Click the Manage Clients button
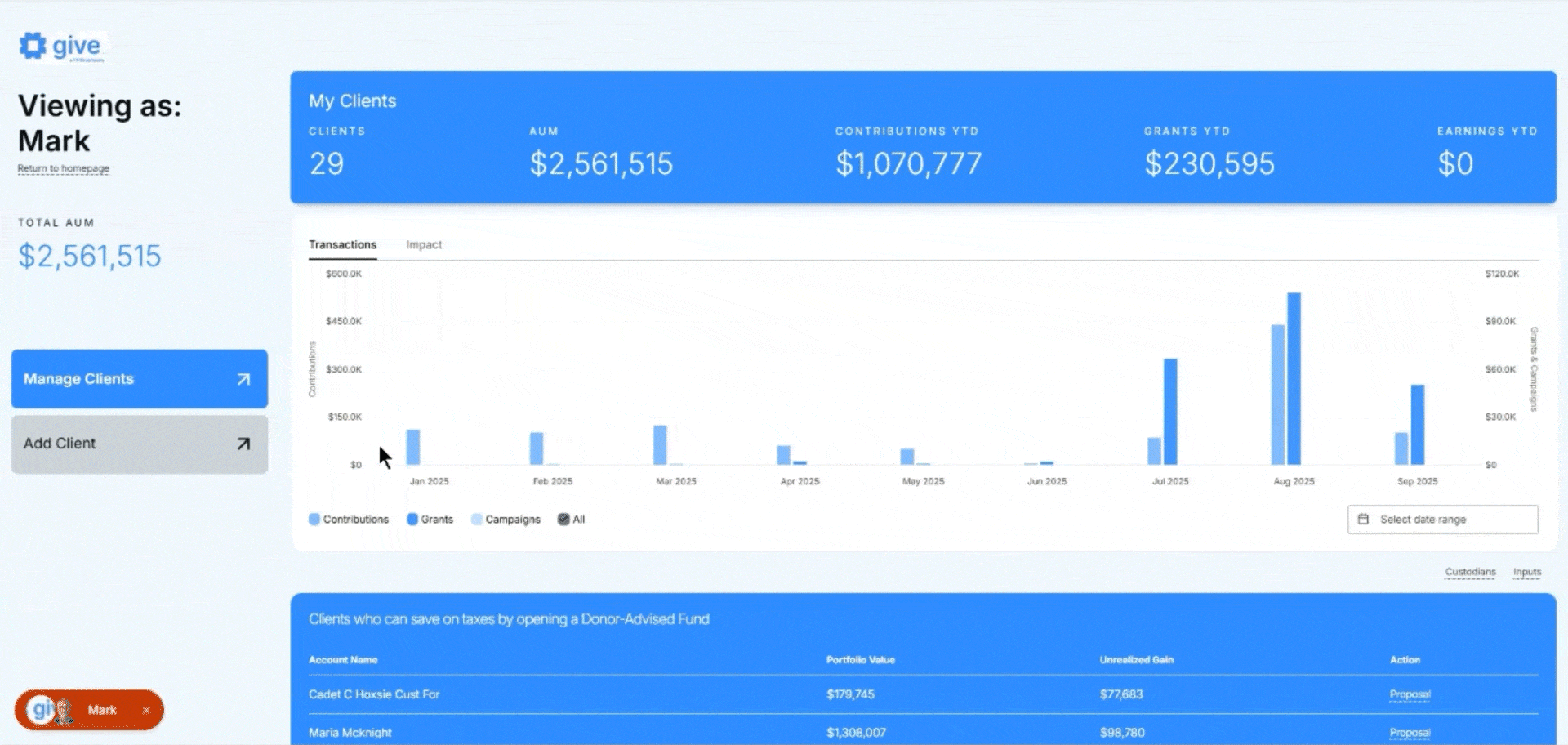The height and width of the screenshot is (745, 1568). (122, 379)
